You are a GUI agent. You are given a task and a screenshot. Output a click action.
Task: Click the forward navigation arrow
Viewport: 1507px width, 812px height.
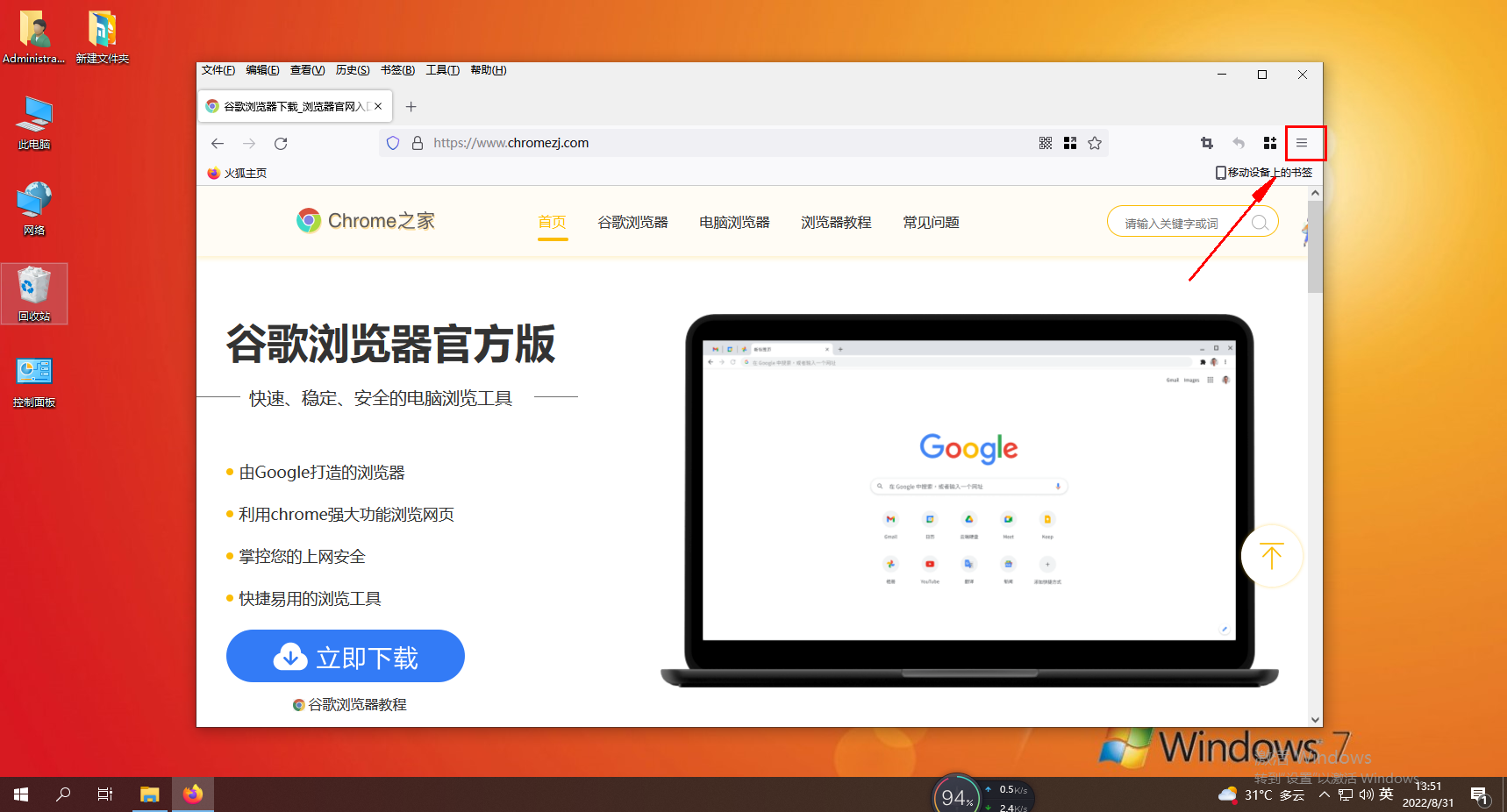click(x=249, y=143)
